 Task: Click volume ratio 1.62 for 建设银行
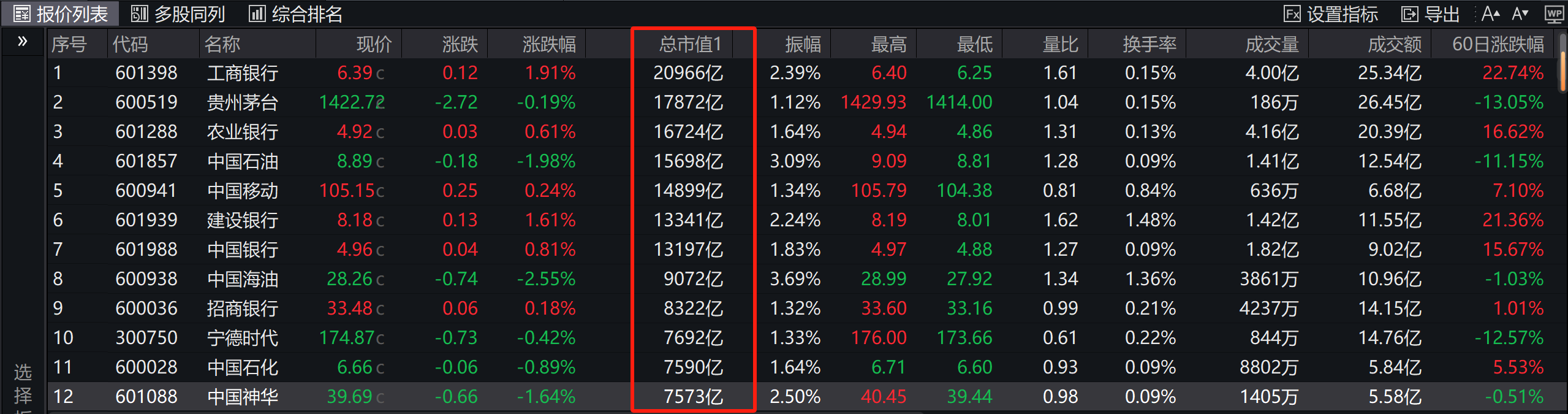click(x=1060, y=220)
